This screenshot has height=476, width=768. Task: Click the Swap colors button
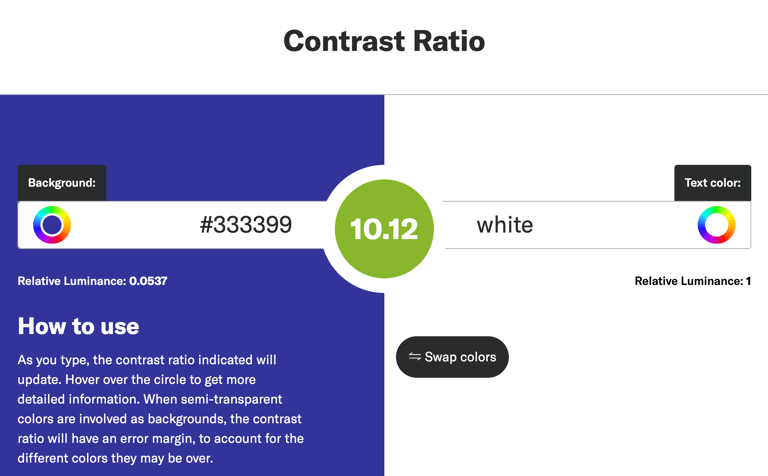coord(452,357)
